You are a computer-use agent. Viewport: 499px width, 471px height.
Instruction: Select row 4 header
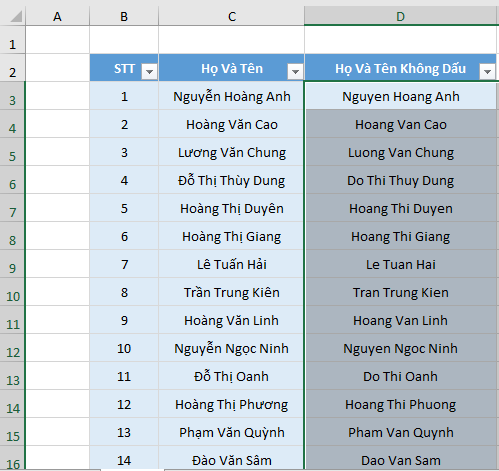click(12, 124)
